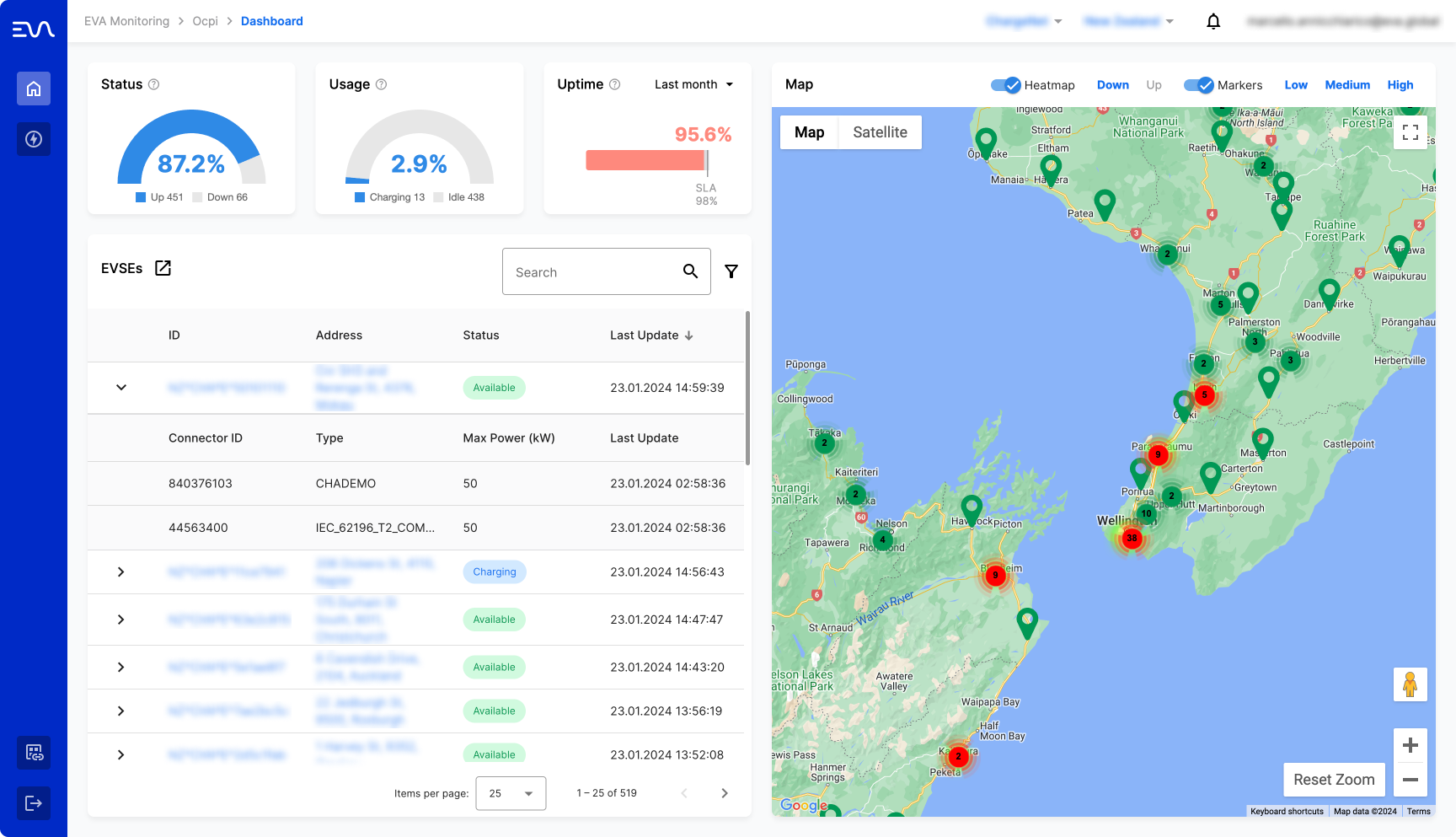Toggle Low marker filter
This screenshot has width=1456, height=837.
tap(1296, 85)
